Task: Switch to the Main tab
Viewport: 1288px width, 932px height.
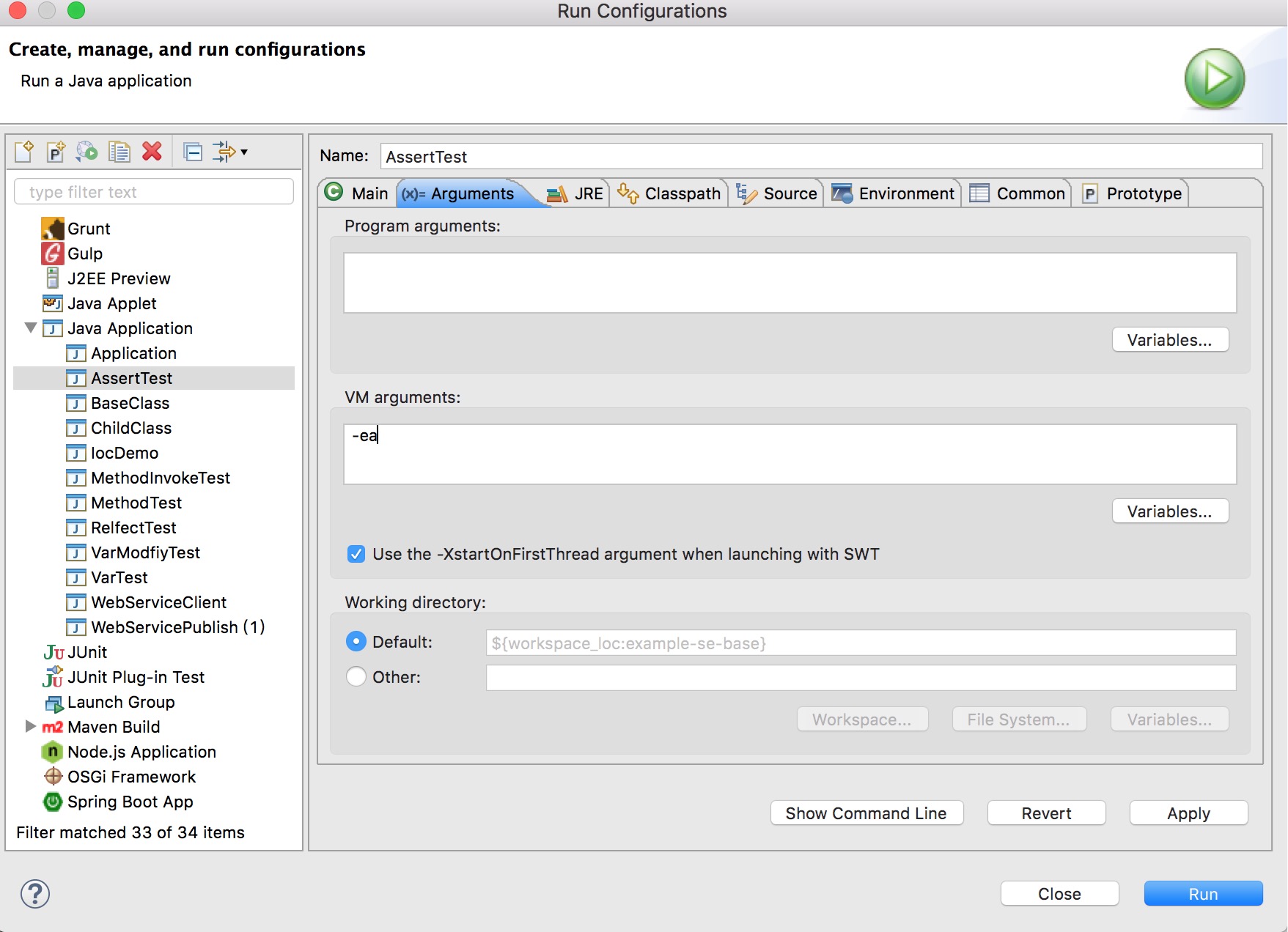Action: (x=356, y=193)
